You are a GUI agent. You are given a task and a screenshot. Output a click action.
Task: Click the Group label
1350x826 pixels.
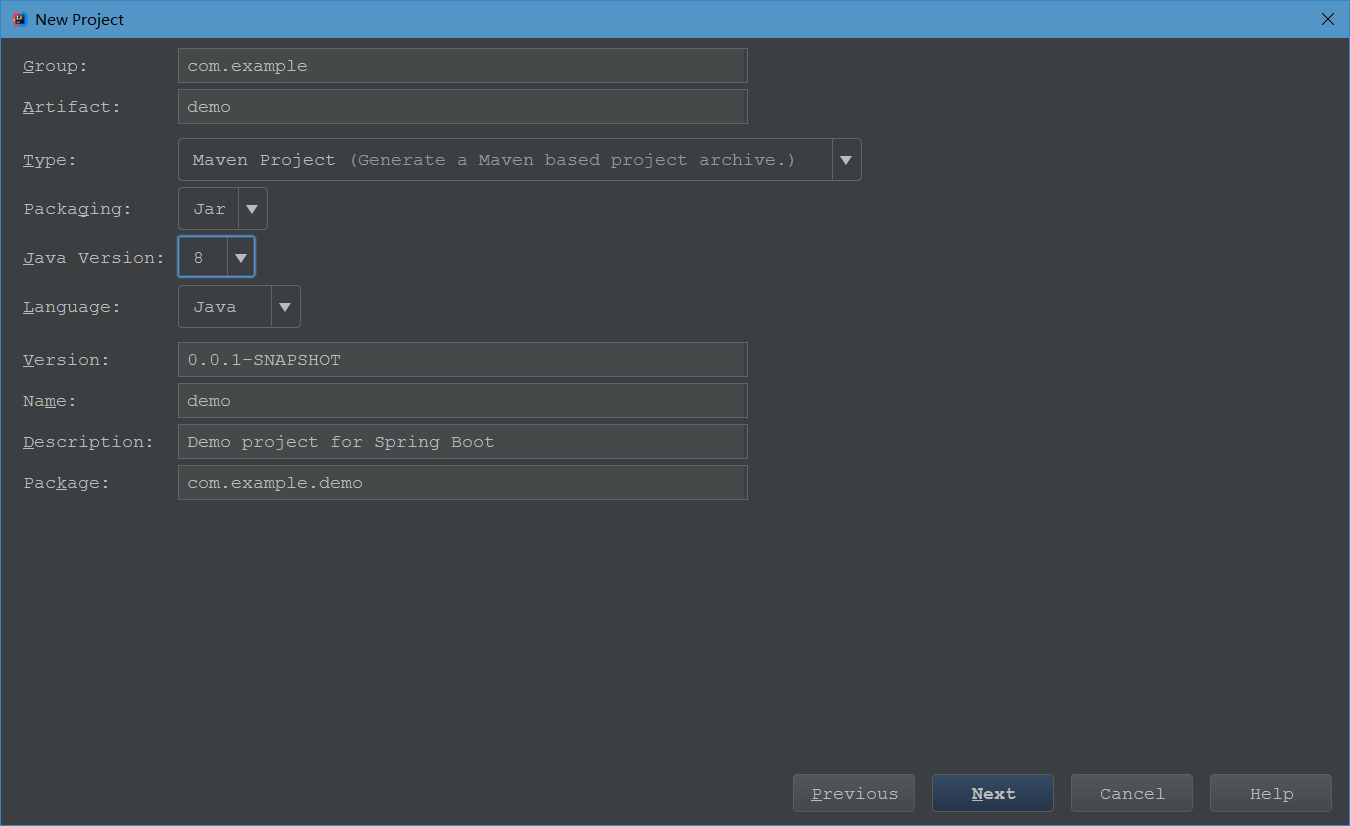tap(55, 66)
